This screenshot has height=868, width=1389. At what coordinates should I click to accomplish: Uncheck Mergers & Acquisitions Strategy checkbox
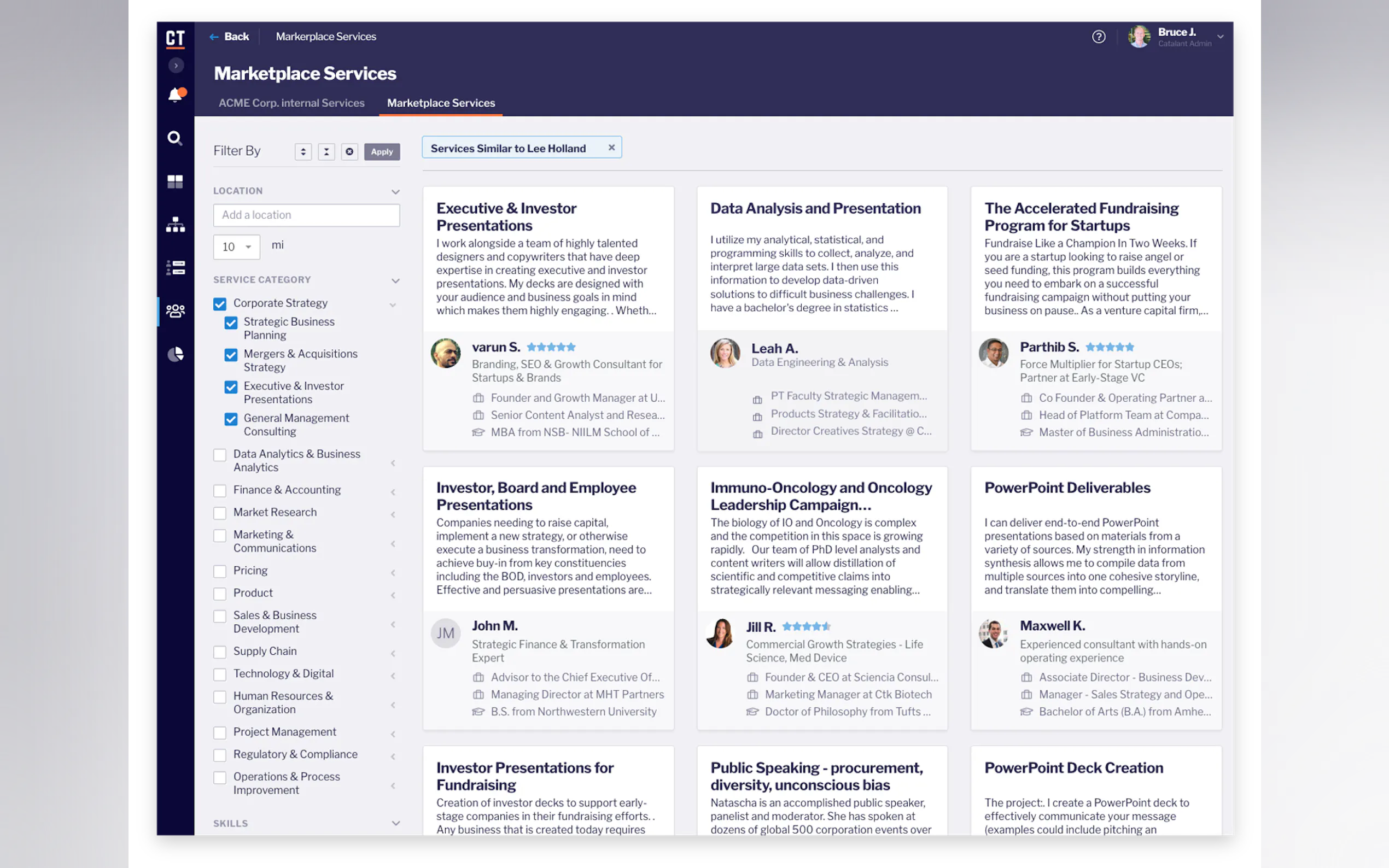tap(231, 355)
